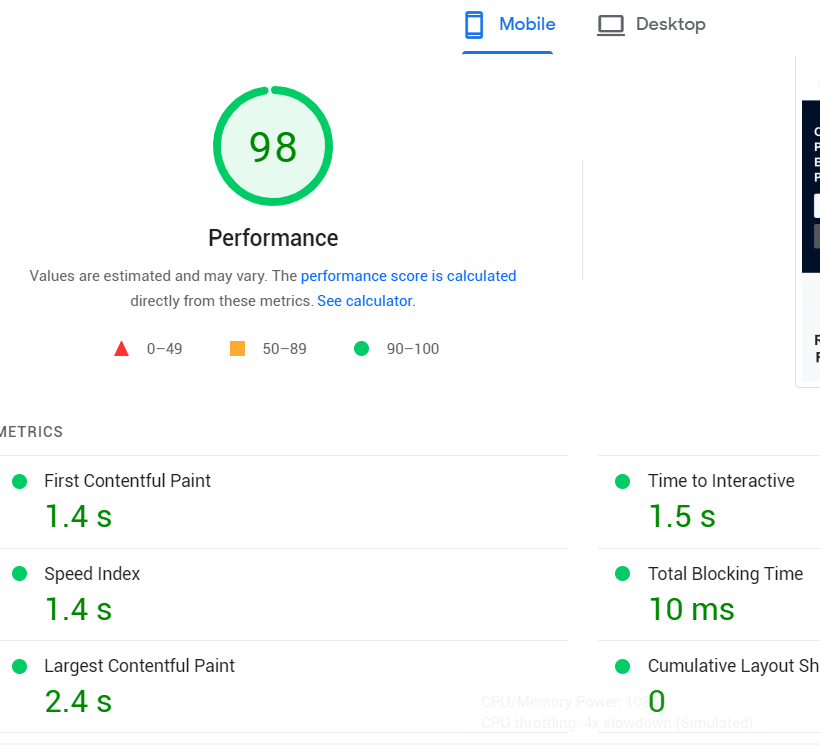Click the monitor icon on the Desktop tab

[610, 24]
